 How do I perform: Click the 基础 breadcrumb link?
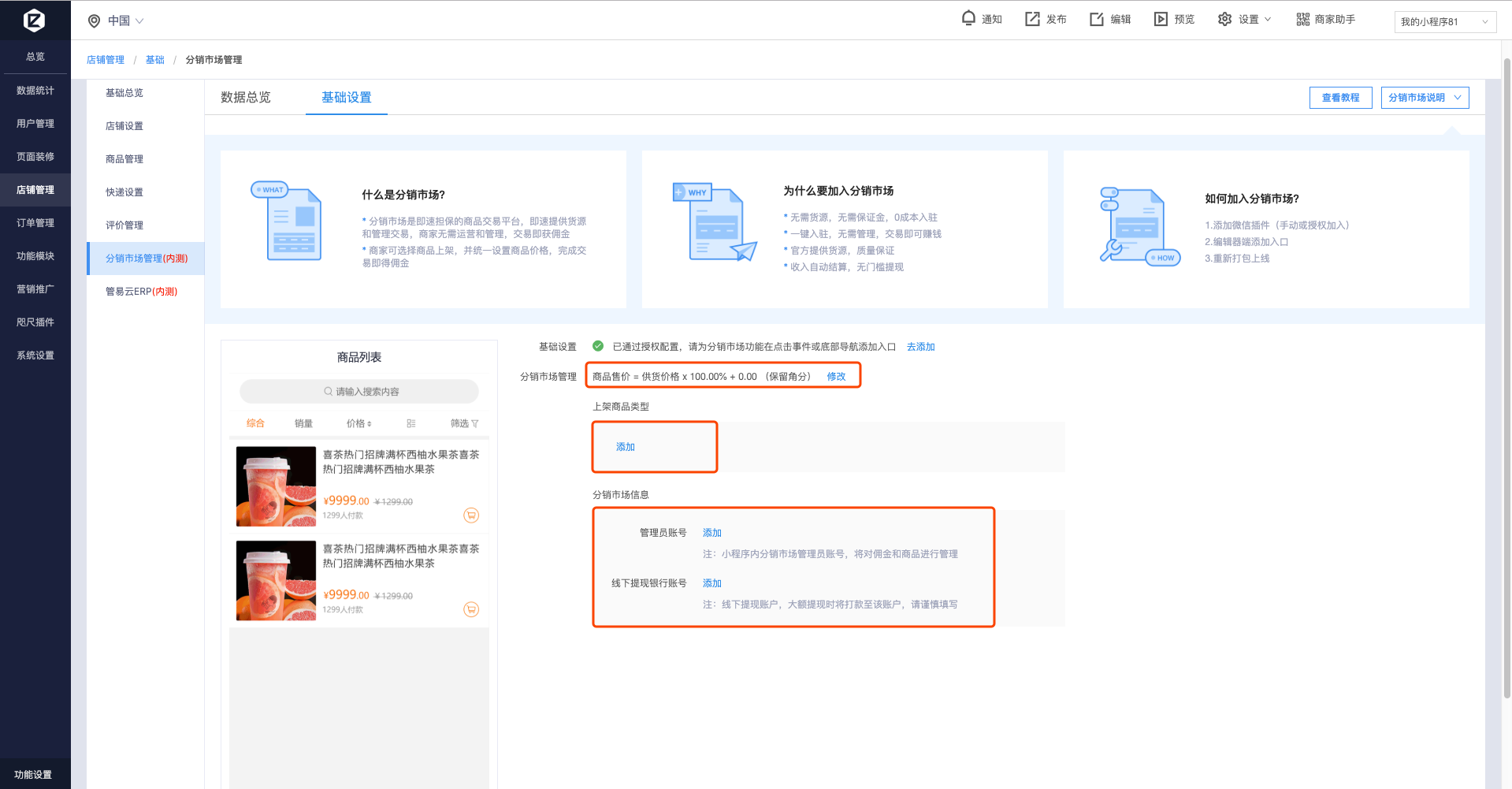click(155, 60)
